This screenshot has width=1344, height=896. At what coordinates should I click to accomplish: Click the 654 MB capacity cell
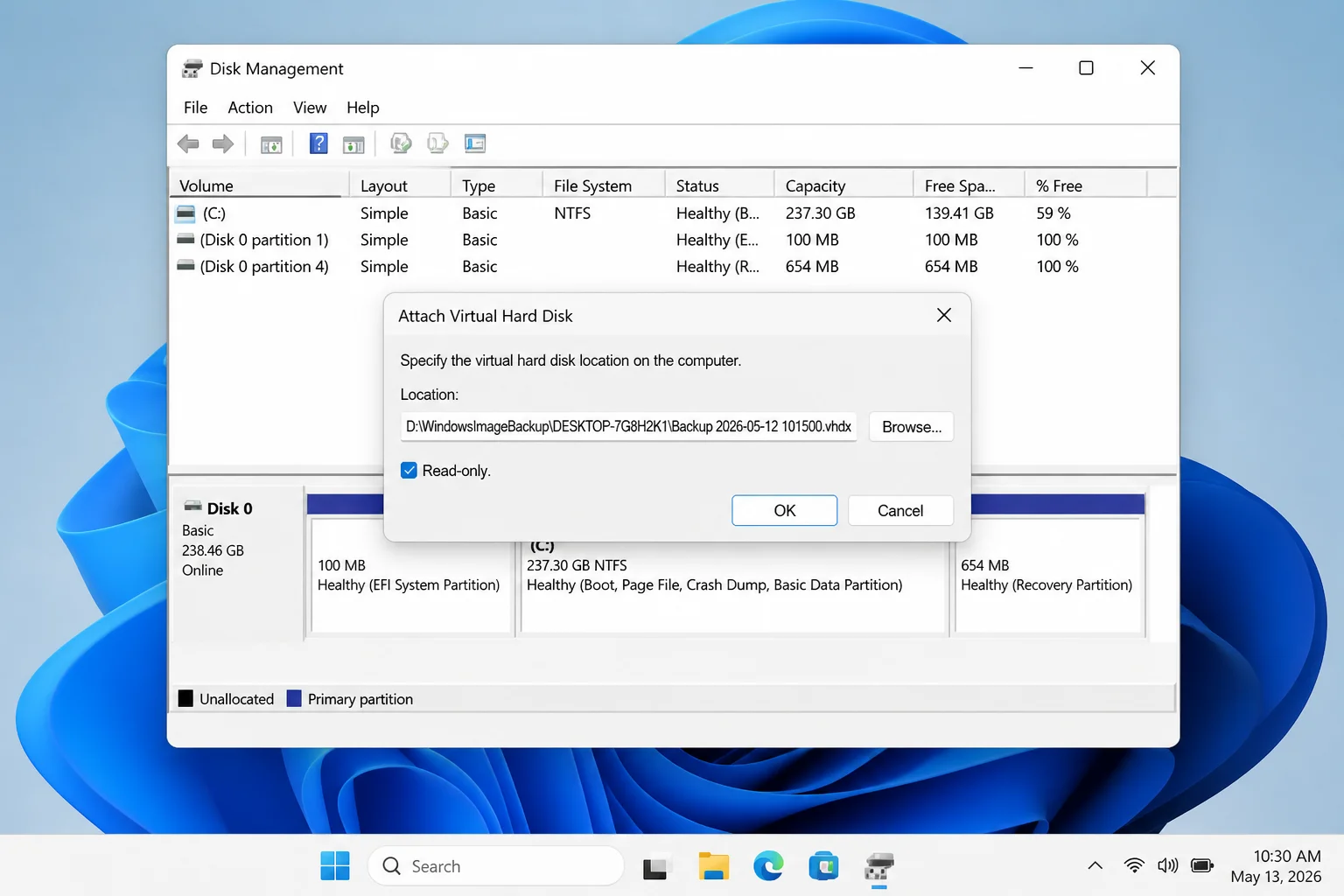tap(812, 266)
